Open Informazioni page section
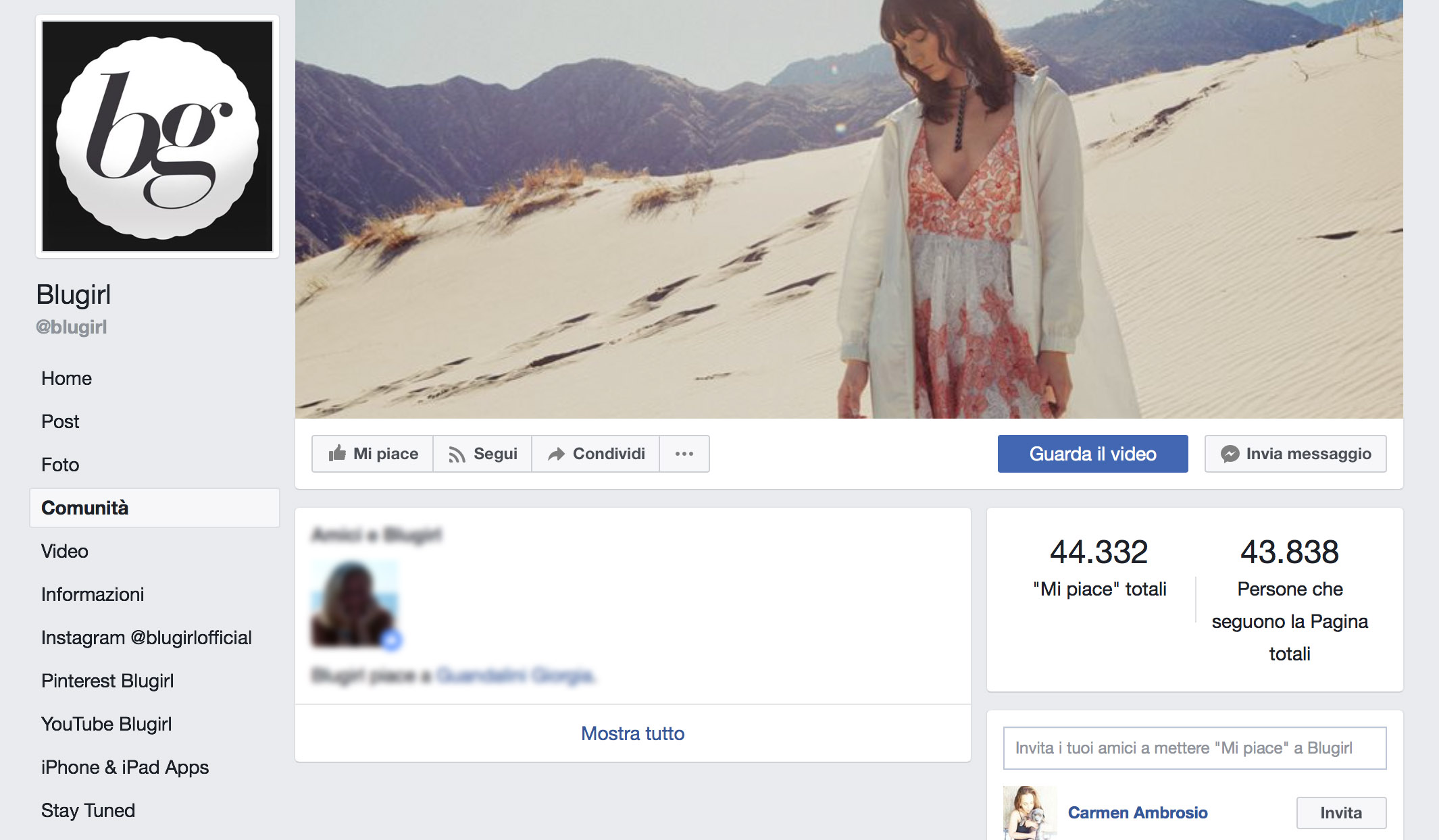Screen dimensions: 1439x840 tap(93, 594)
